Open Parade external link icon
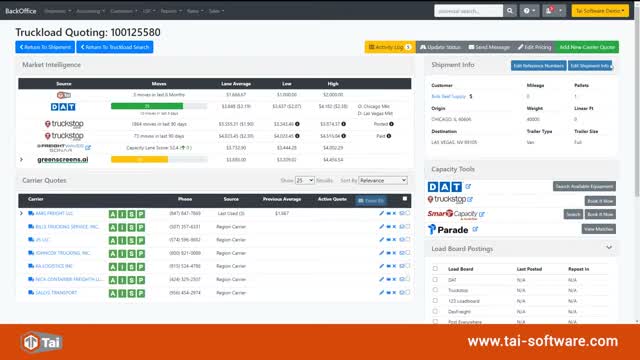Viewport: 640px width, 360px height. [x=475, y=229]
